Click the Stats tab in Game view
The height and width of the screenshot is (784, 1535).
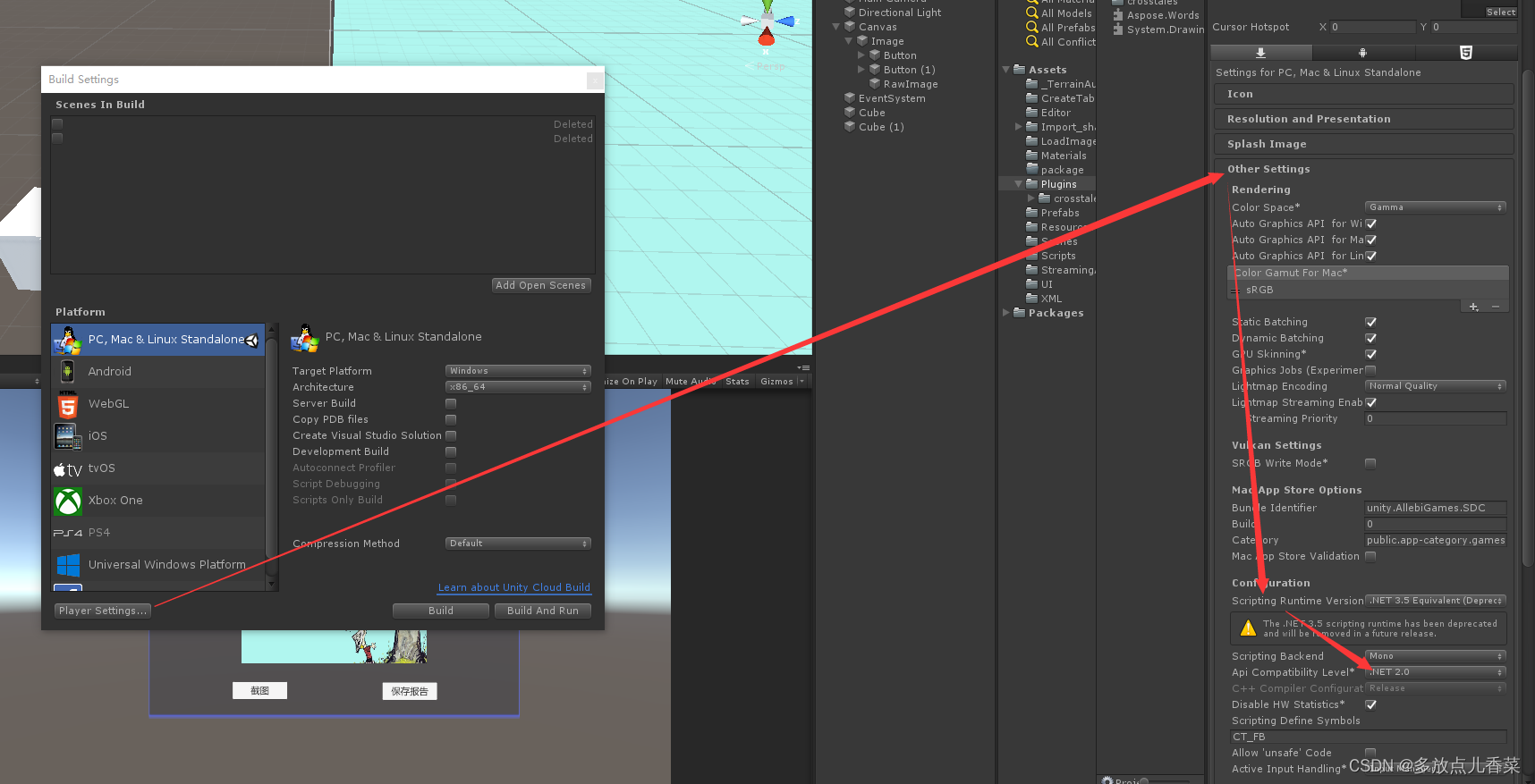tap(737, 382)
